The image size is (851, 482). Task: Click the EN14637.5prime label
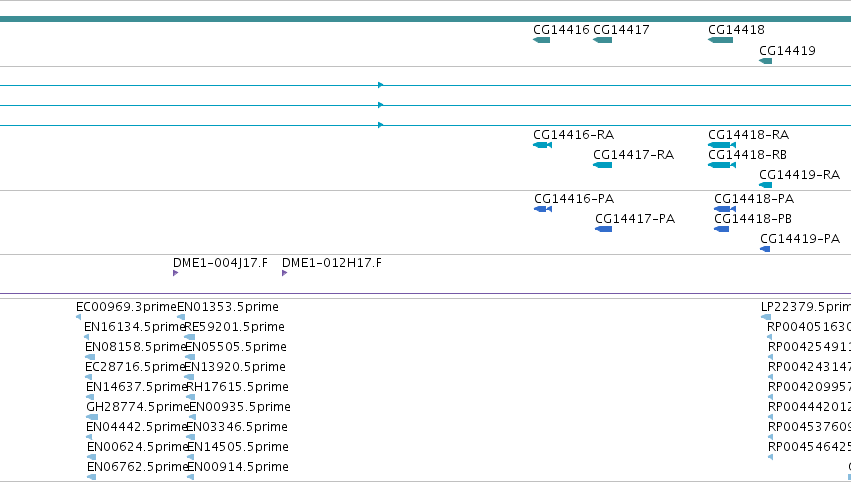pyautogui.click(x=137, y=387)
